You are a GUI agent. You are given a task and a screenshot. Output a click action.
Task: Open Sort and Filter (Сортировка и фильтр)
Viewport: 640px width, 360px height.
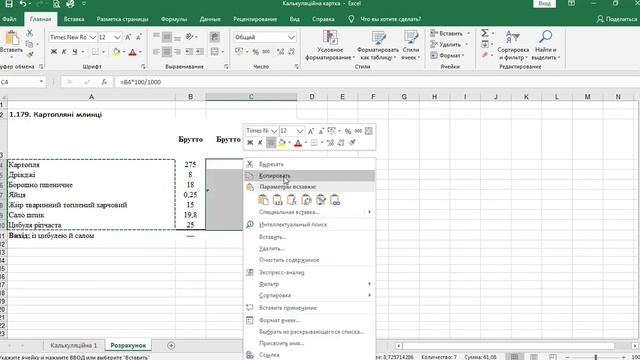(x=513, y=45)
